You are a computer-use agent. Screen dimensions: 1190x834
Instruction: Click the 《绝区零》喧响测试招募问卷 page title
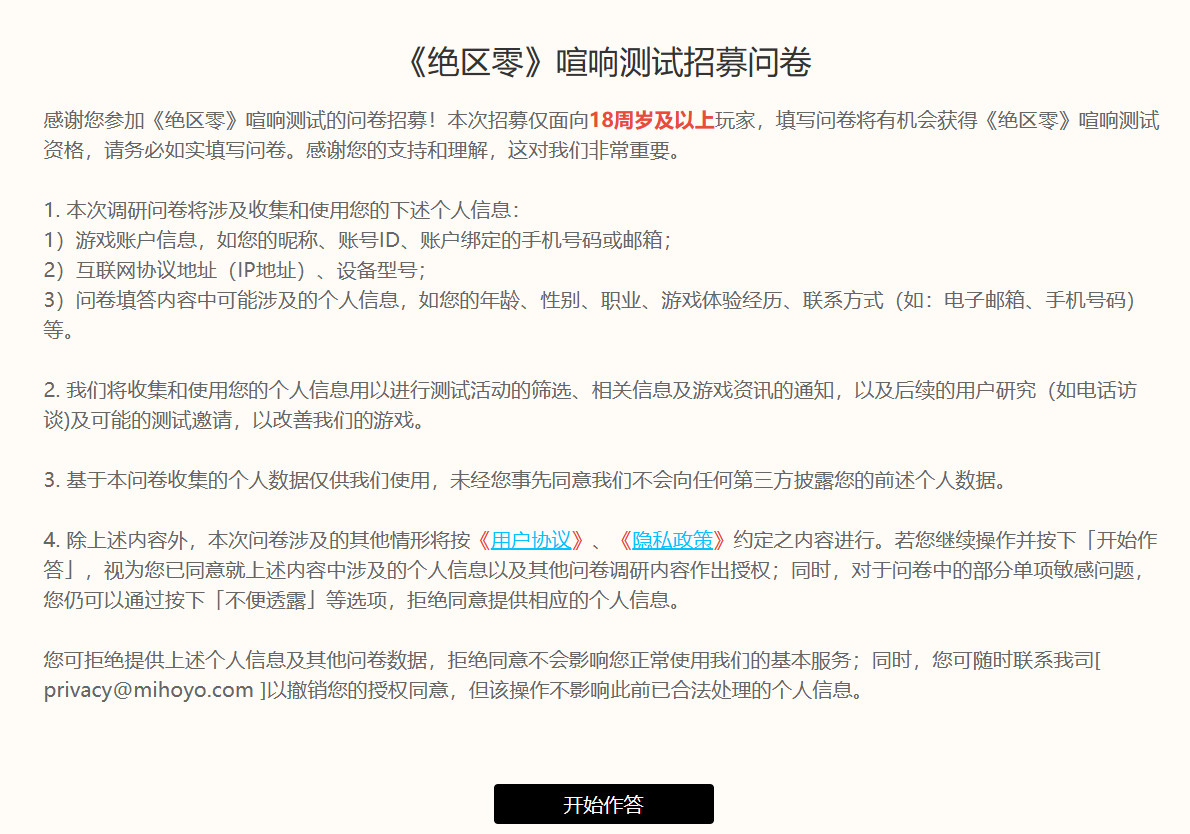(x=603, y=62)
